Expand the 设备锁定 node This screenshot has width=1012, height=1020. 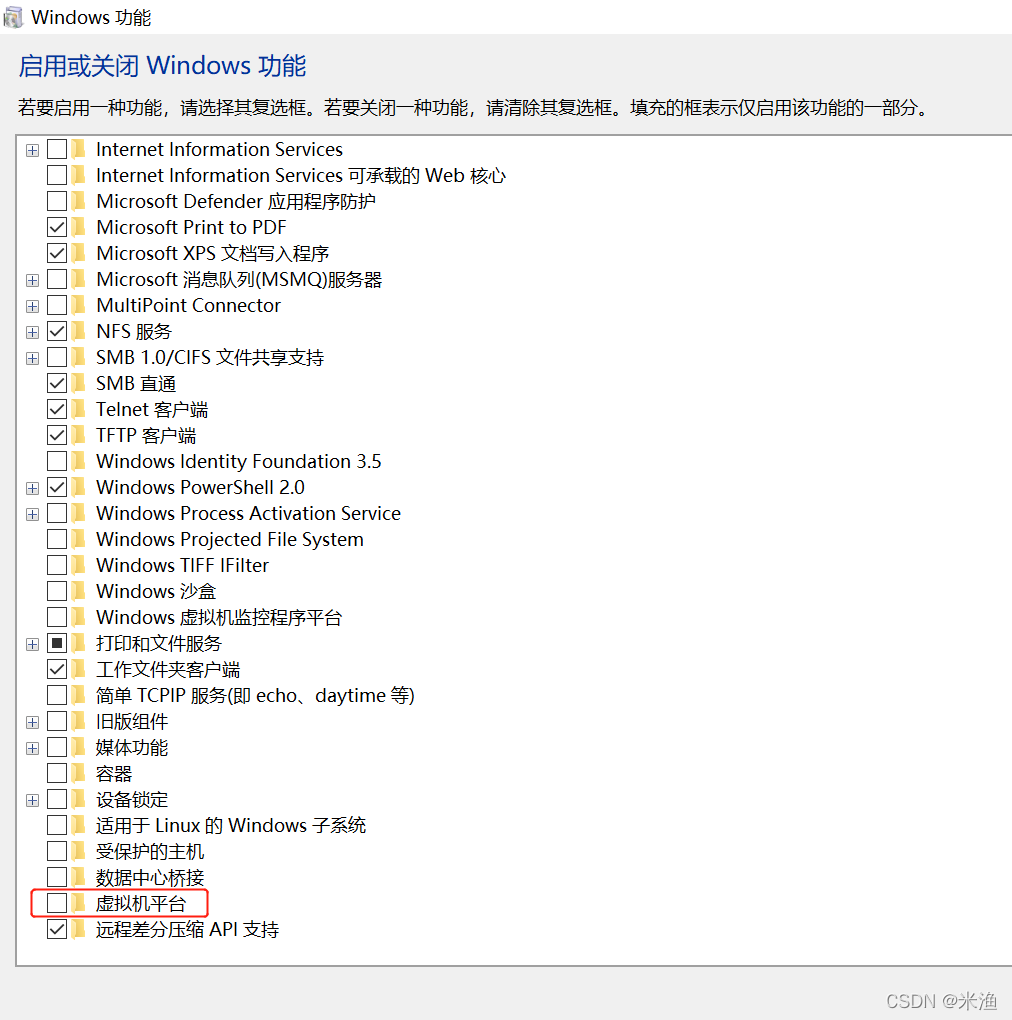click(x=33, y=801)
